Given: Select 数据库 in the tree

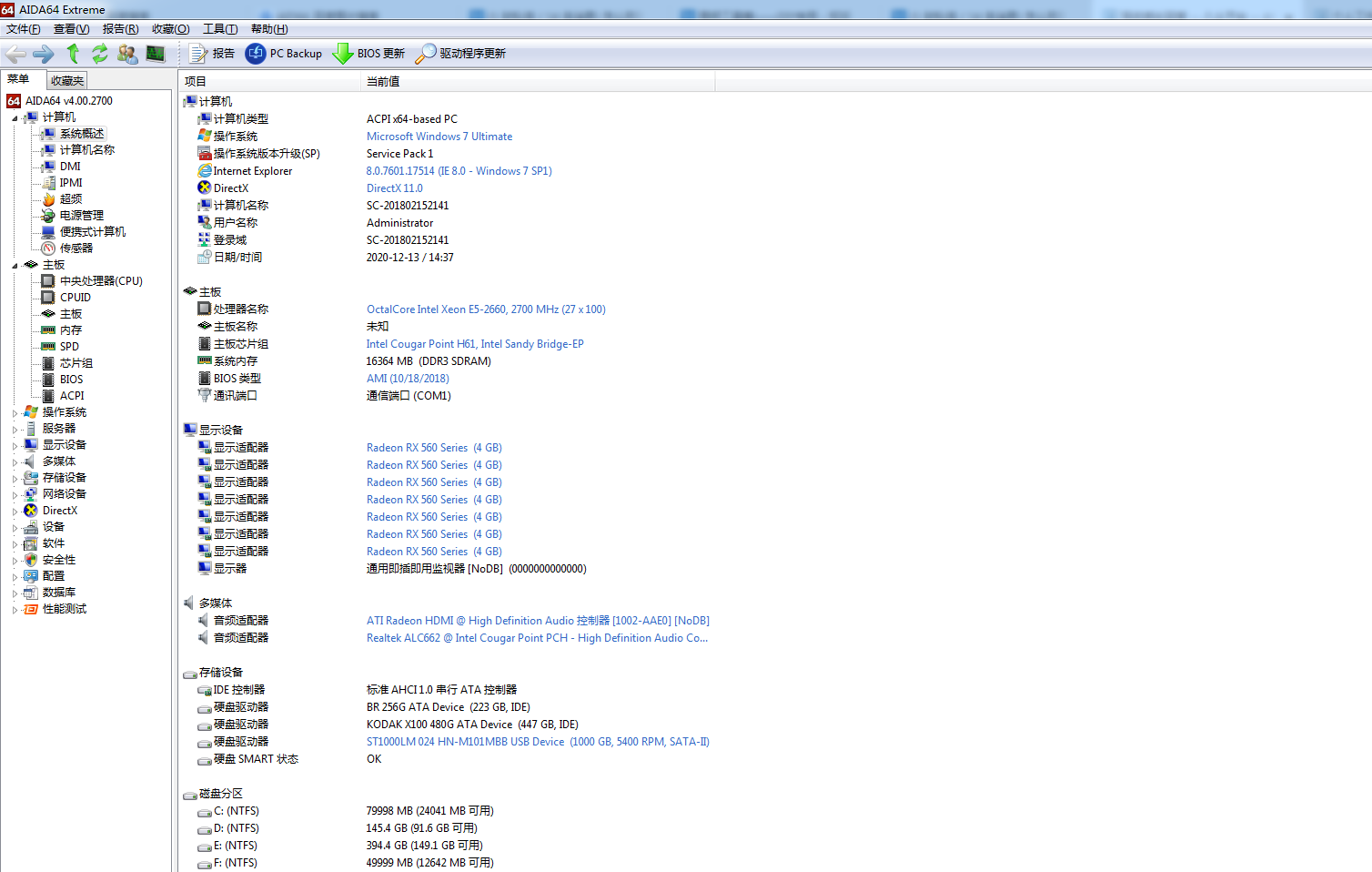Looking at the screenshot, I should point(59,593).
